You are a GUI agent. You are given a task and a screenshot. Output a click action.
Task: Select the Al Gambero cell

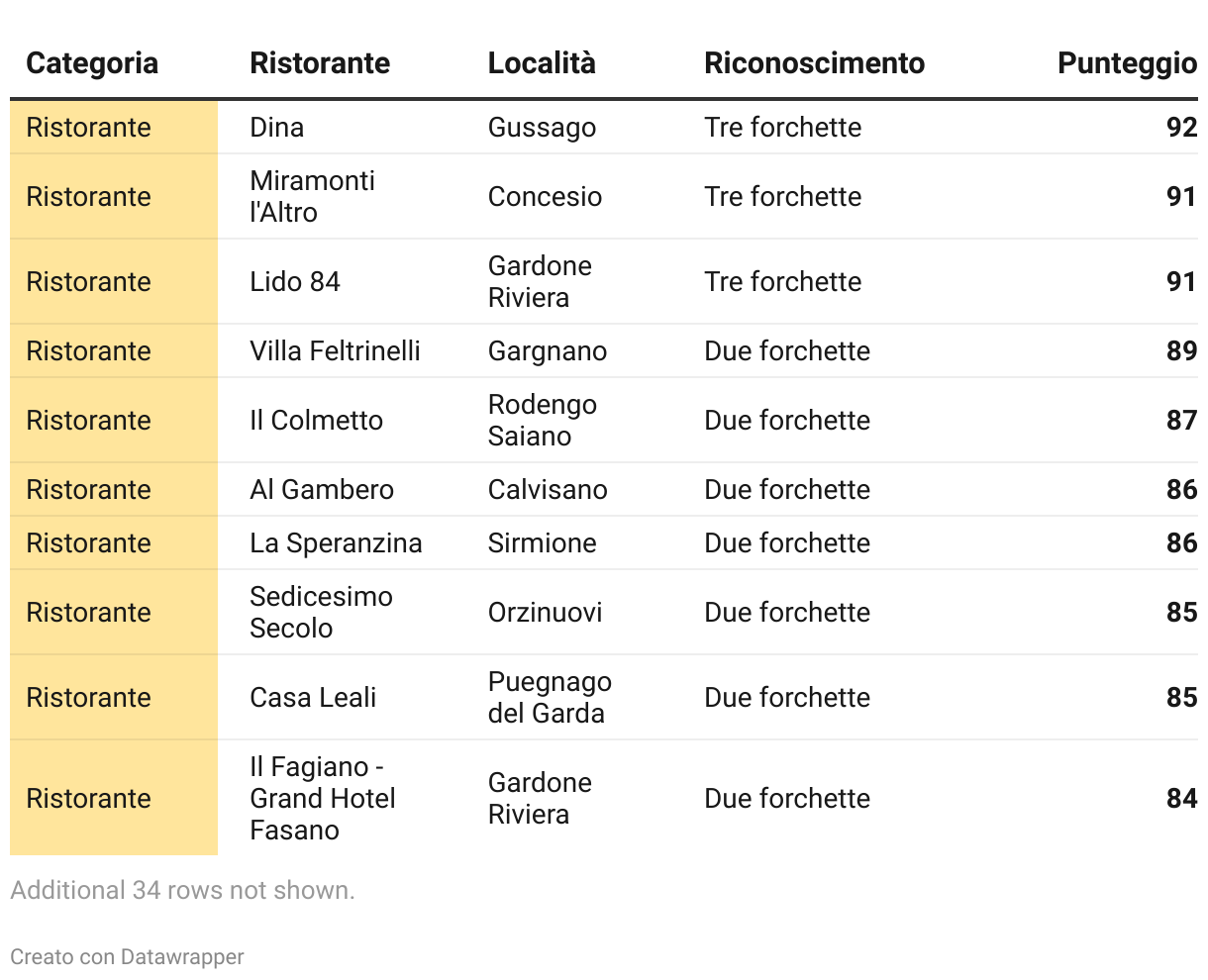(x=322, y=490)
